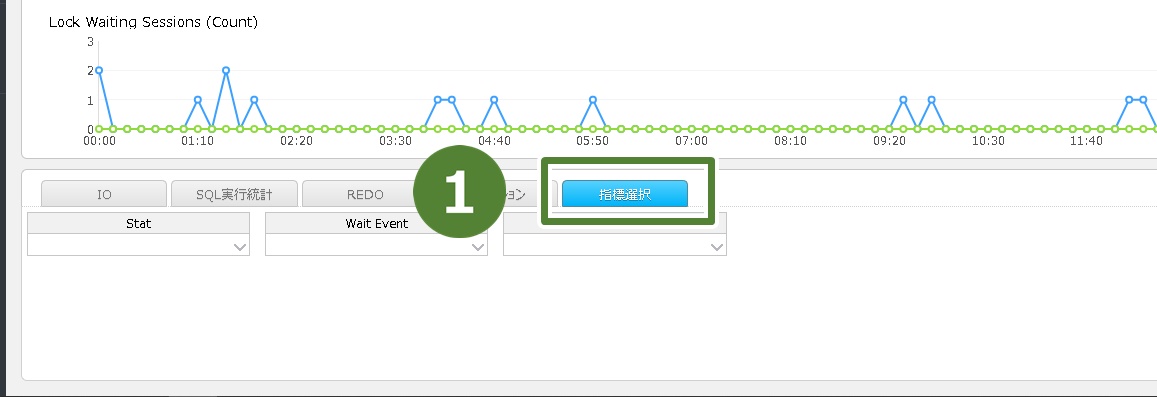Select the blue data point at 00:00 with value 2
Screen dimensions: 1157x397
tap(99, 70)
